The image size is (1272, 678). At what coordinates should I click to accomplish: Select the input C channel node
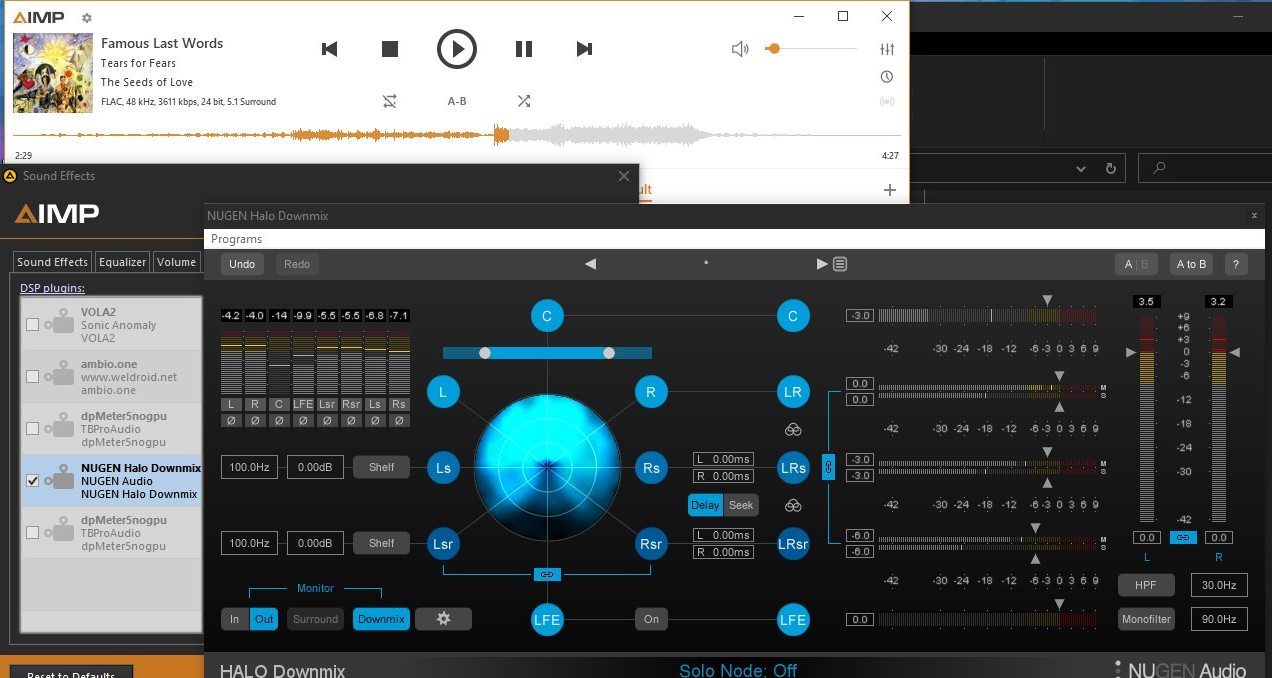547,317
